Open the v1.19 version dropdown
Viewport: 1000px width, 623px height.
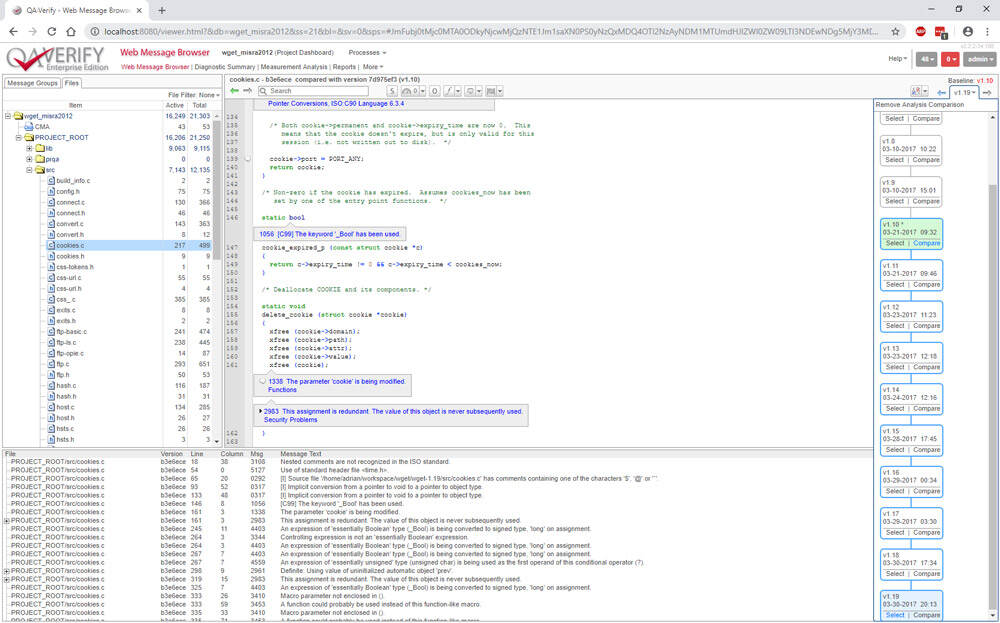coord(962,92)
